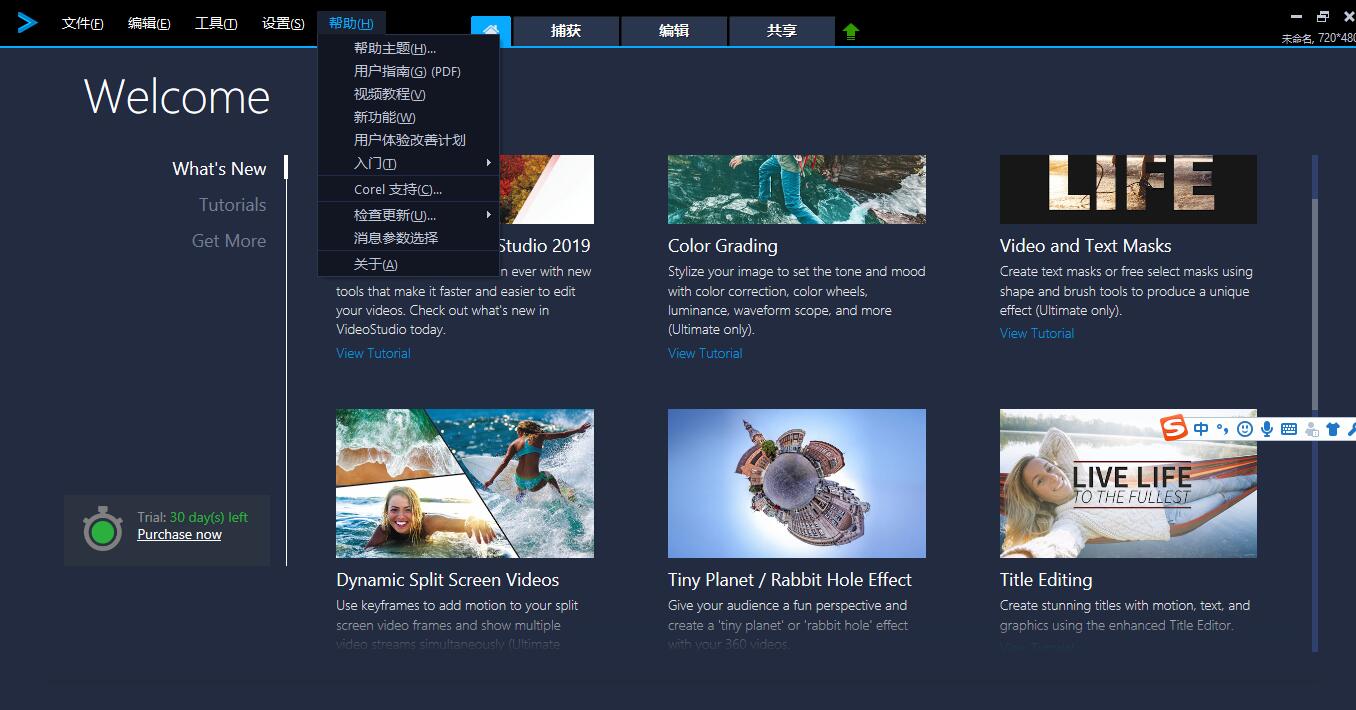Click the Color Grading thumbnail
The width and height of the screenshot is (1356, 710).
click(x=797, y=189)
